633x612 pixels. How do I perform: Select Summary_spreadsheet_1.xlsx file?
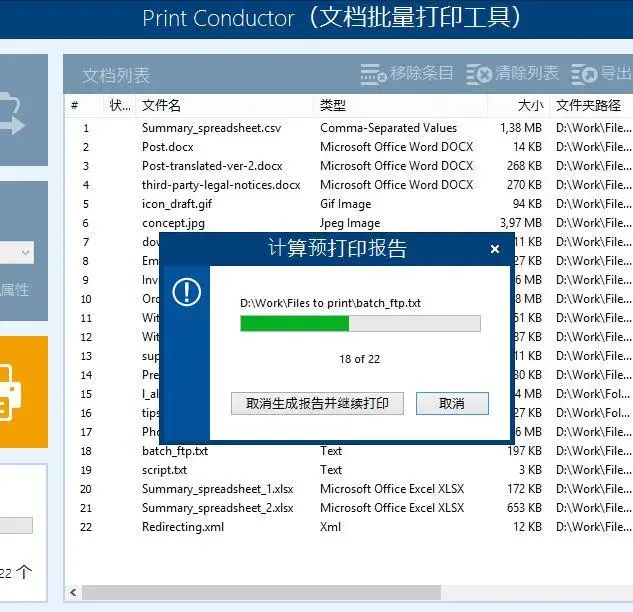(x=218, y=489)
